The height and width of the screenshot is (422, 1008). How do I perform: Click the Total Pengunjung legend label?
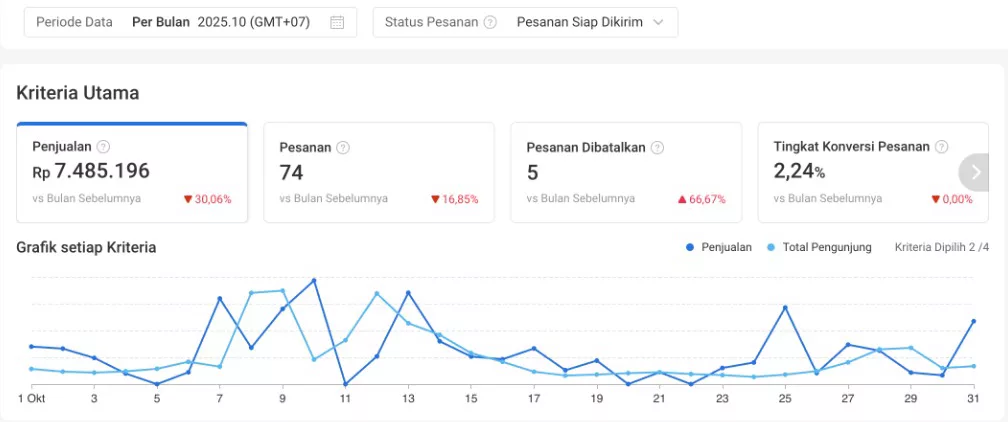[827, 247]
